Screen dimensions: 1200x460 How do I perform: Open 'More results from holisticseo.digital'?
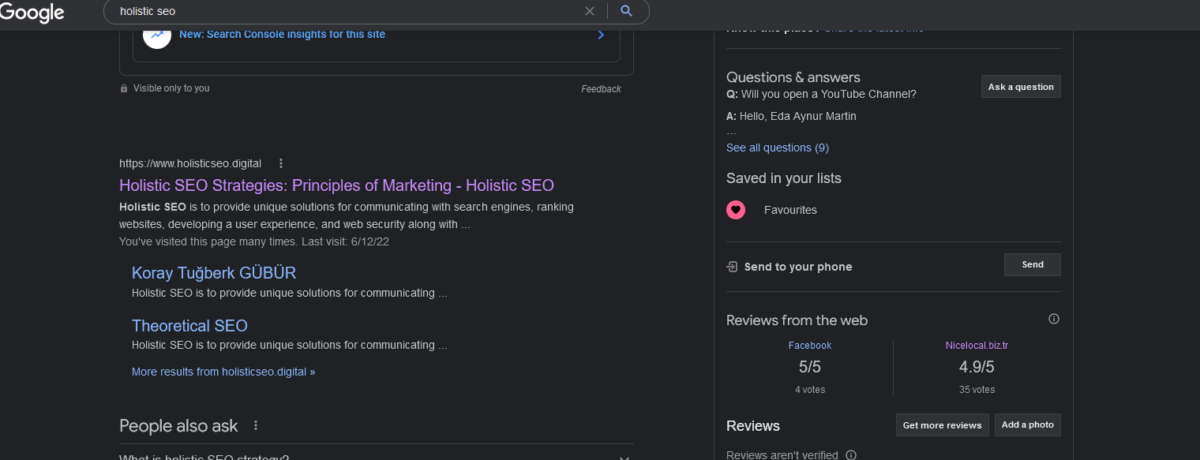coord(223,371)
